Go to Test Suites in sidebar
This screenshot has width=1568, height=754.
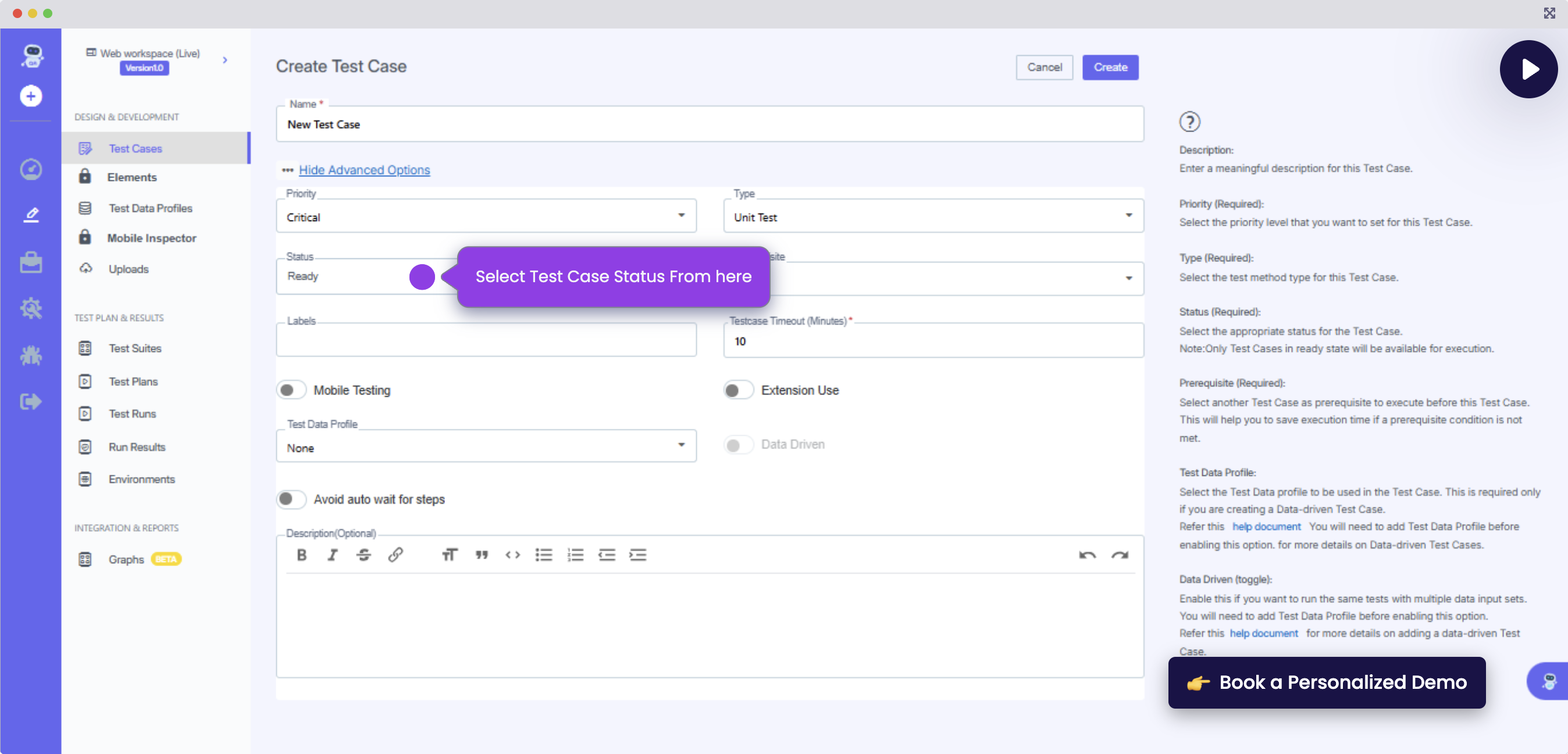(134, 348)
